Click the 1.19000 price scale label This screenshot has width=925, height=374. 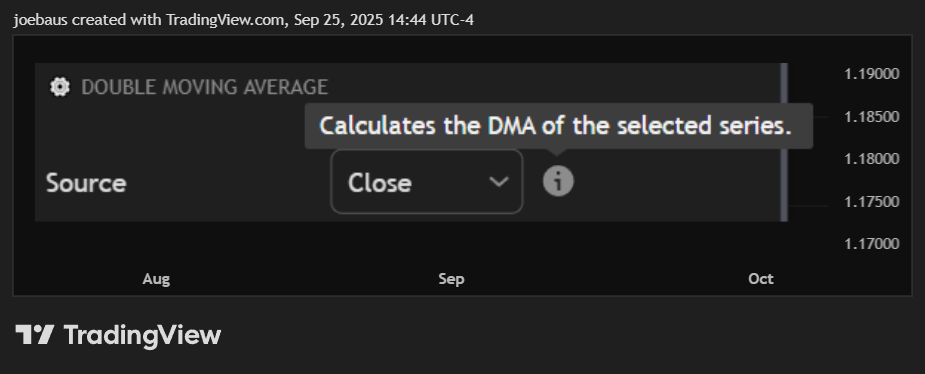[x=872, y=74]
